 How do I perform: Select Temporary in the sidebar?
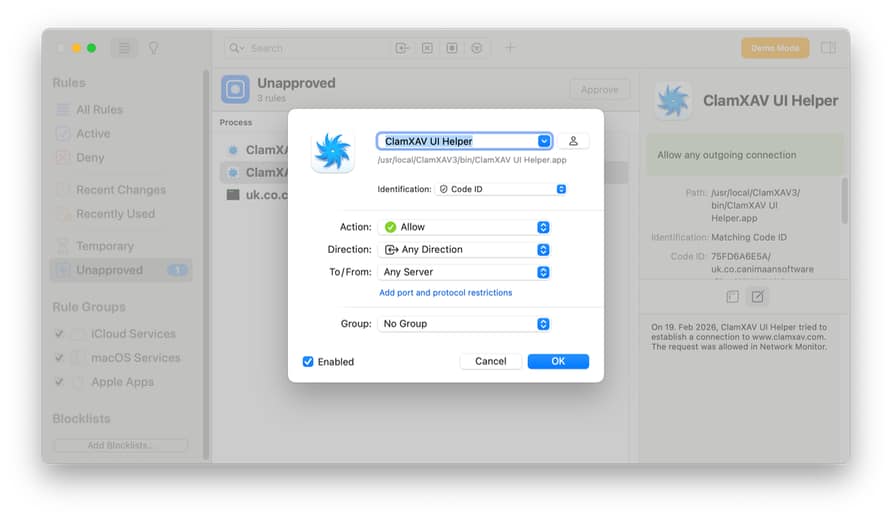coord(121,246)
